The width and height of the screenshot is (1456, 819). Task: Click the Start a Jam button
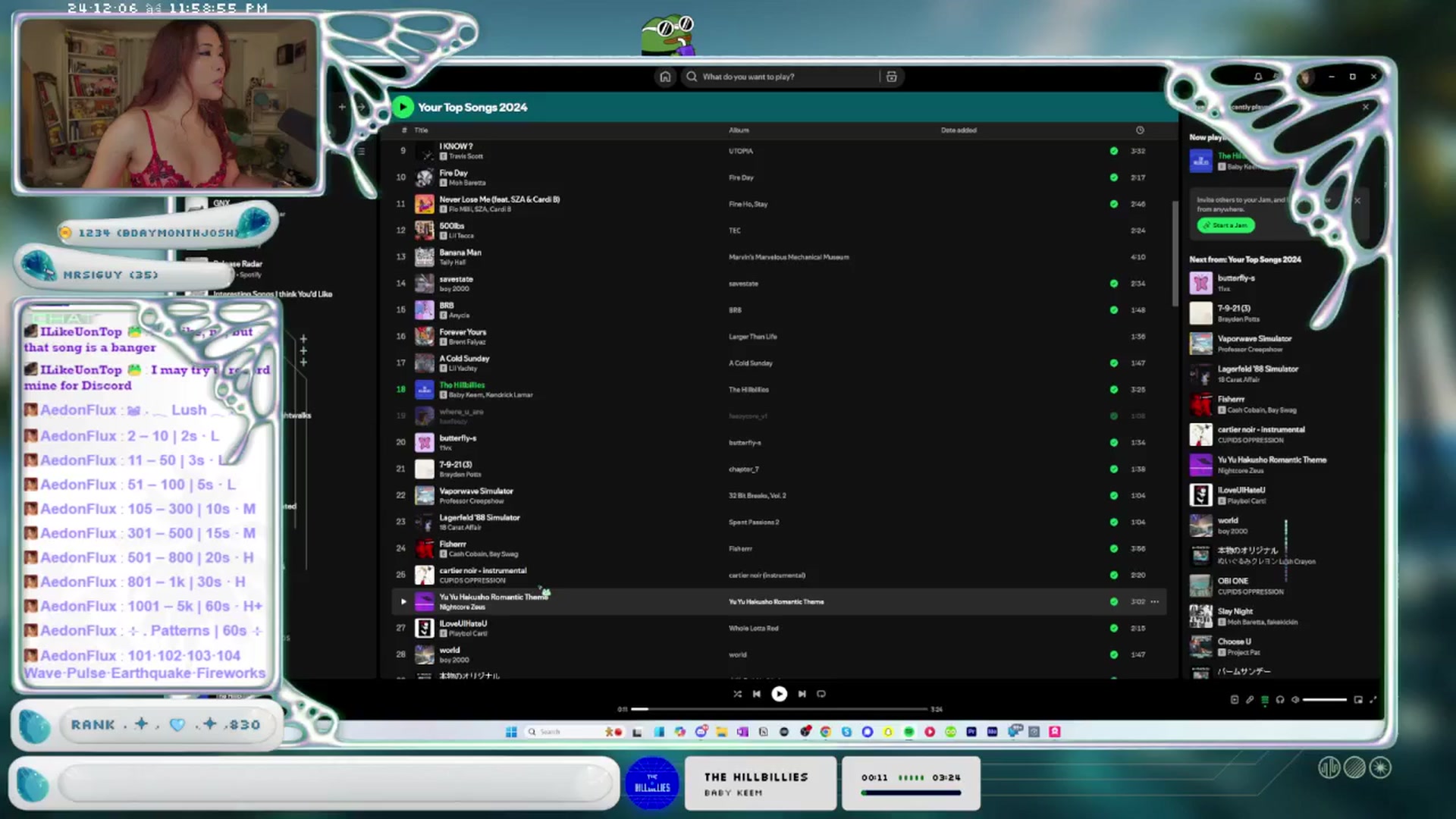[1225, 225]
